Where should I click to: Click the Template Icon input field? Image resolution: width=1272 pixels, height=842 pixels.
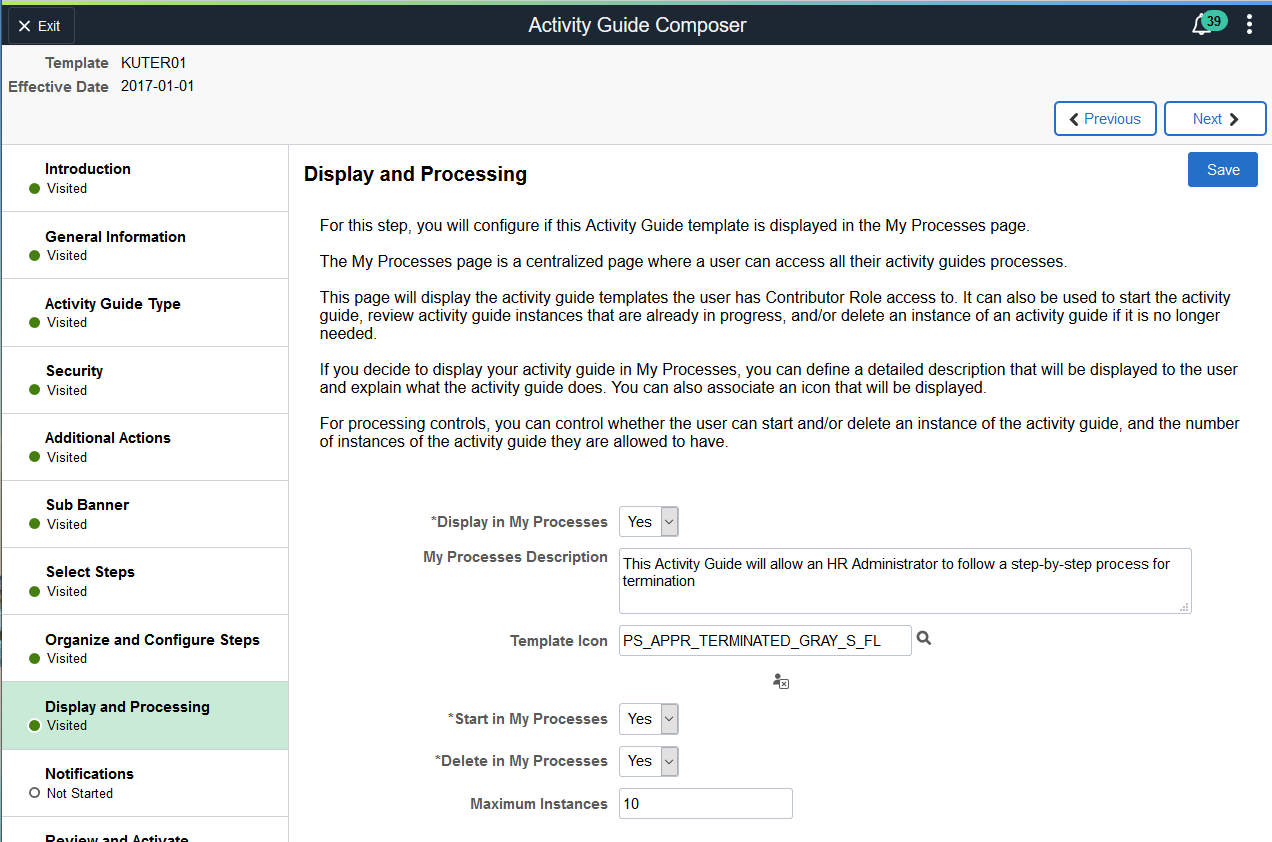pyautogui.click(x=765, y=641)
